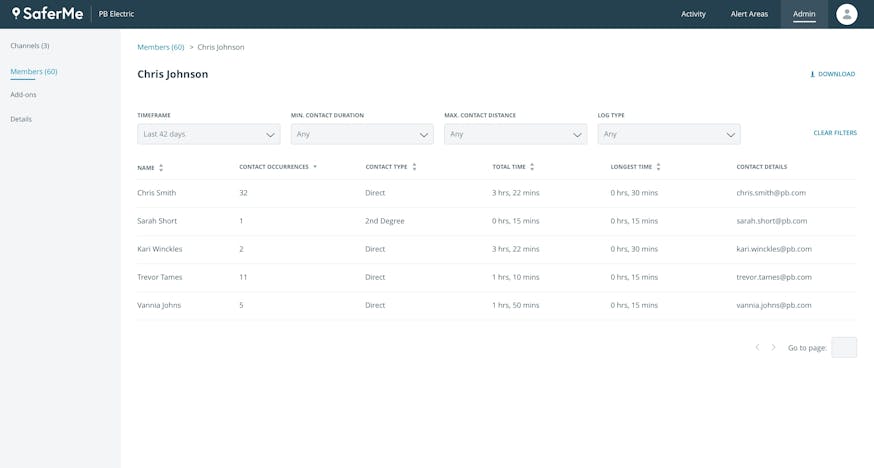Select Channels (3) in sidebar
874x468 pixels.
click(x=30, y=46)
